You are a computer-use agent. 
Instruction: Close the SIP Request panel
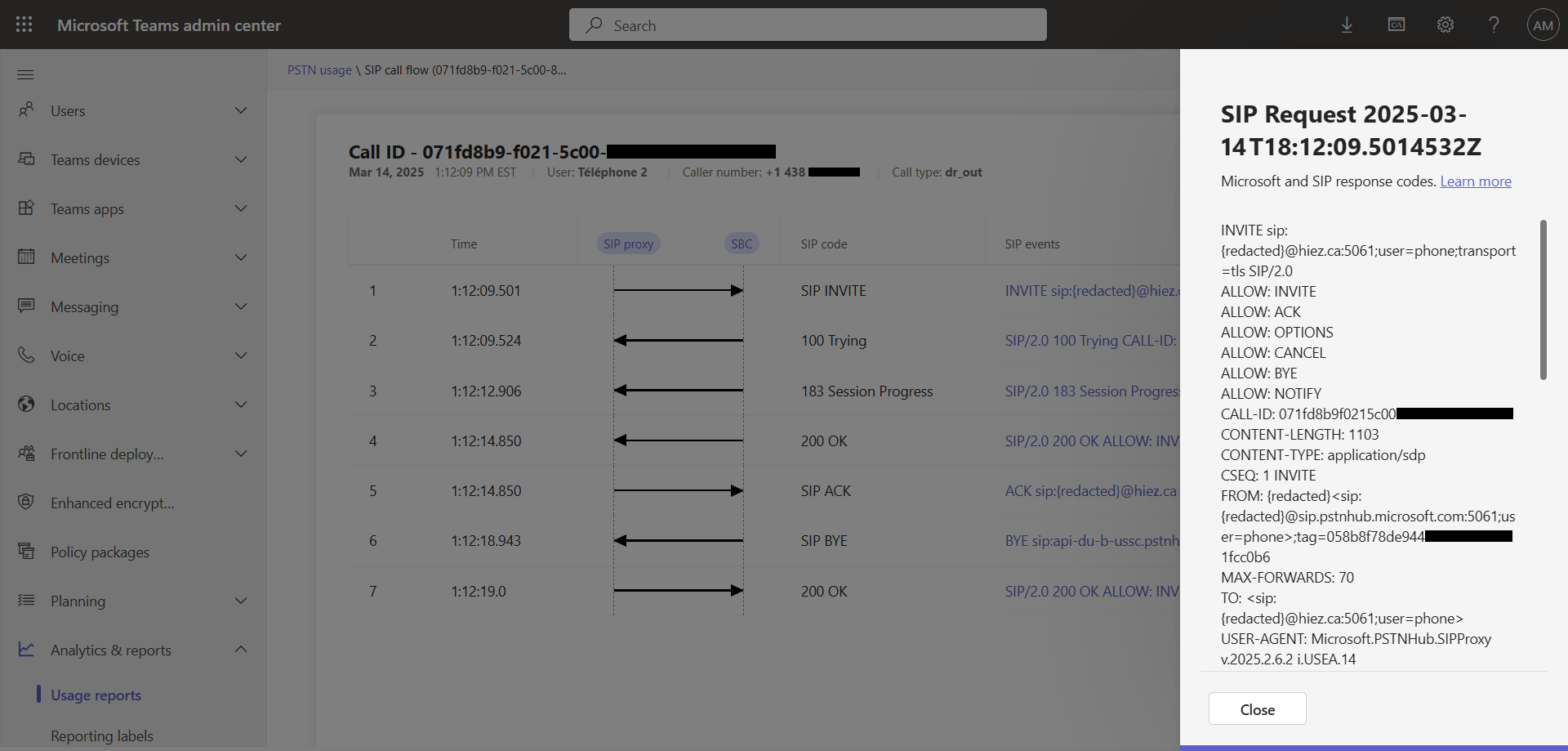point(1257,709)
